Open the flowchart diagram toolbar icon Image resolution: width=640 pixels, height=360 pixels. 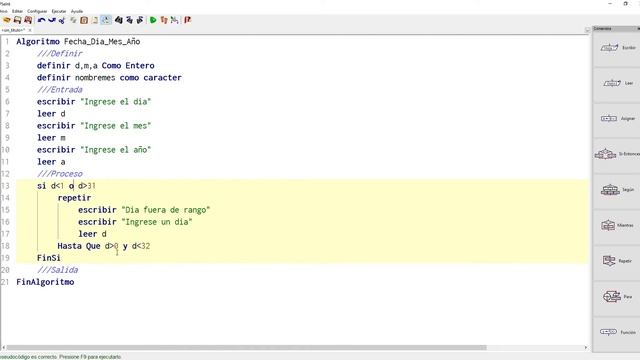tap(175, 20)
